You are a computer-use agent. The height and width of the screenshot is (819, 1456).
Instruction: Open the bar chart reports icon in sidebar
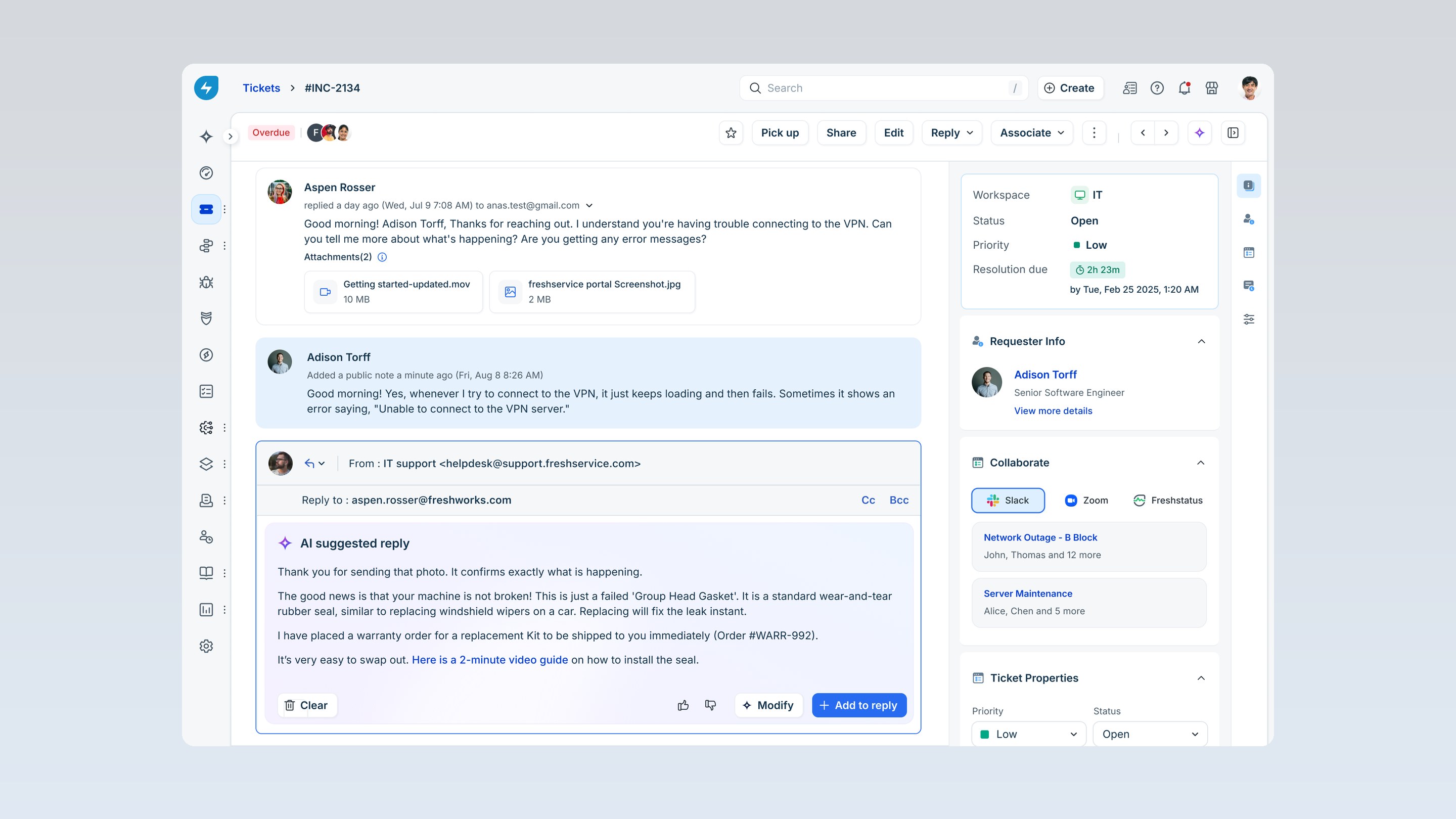point(206,609)
